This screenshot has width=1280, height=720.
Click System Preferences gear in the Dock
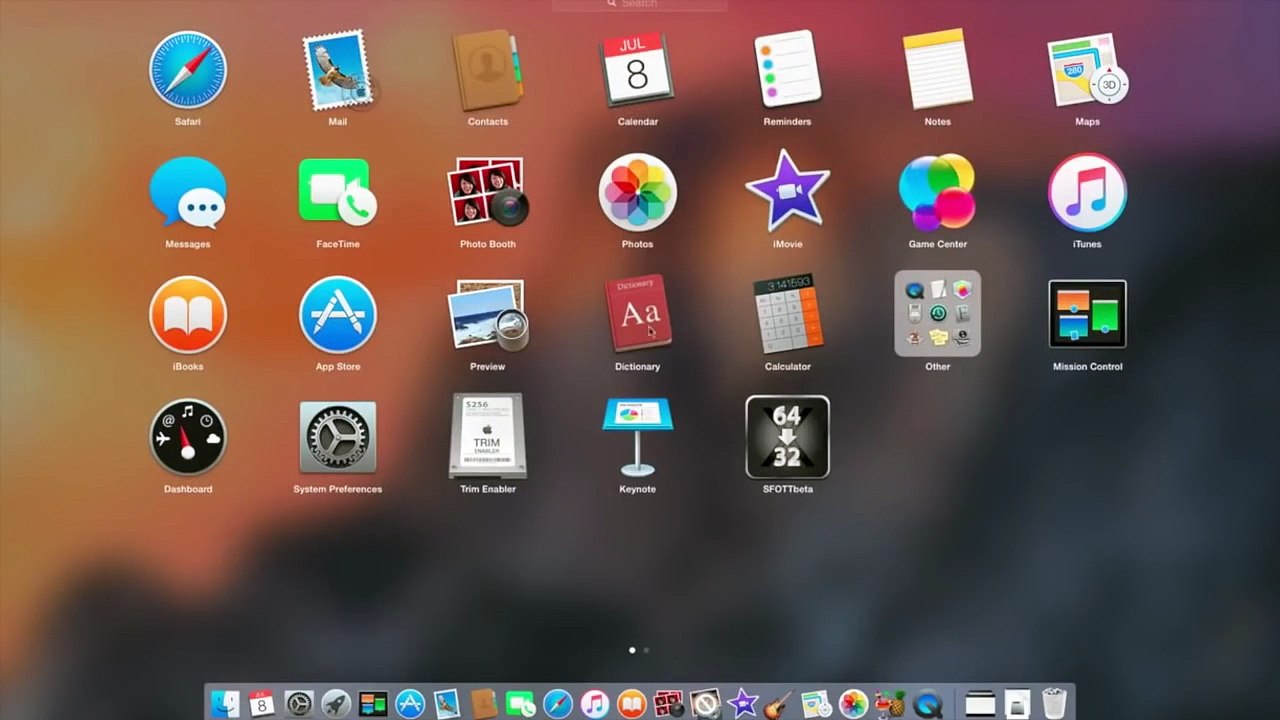click(x=299, y=704)
